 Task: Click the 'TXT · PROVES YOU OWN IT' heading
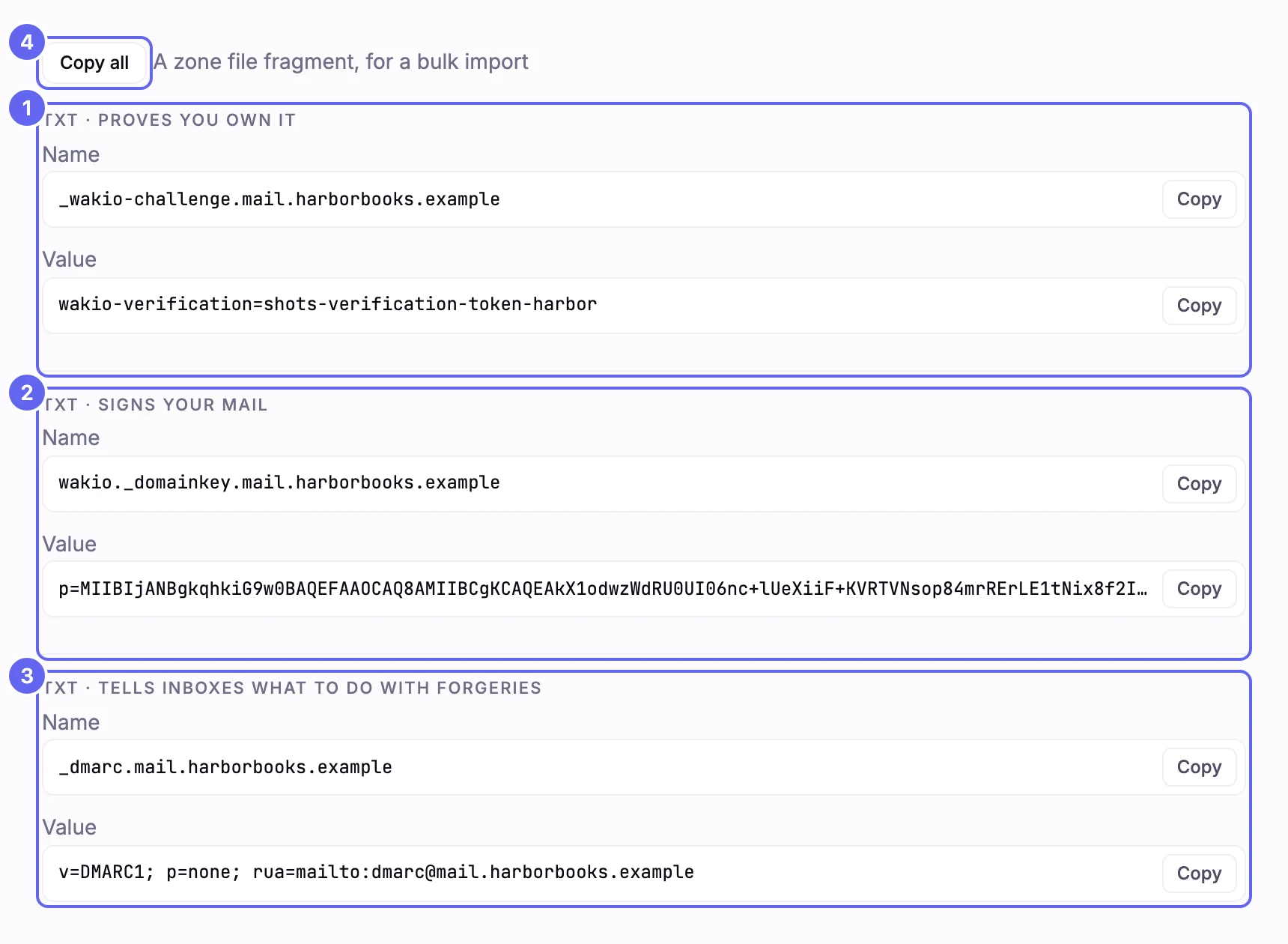coord(170,120)
